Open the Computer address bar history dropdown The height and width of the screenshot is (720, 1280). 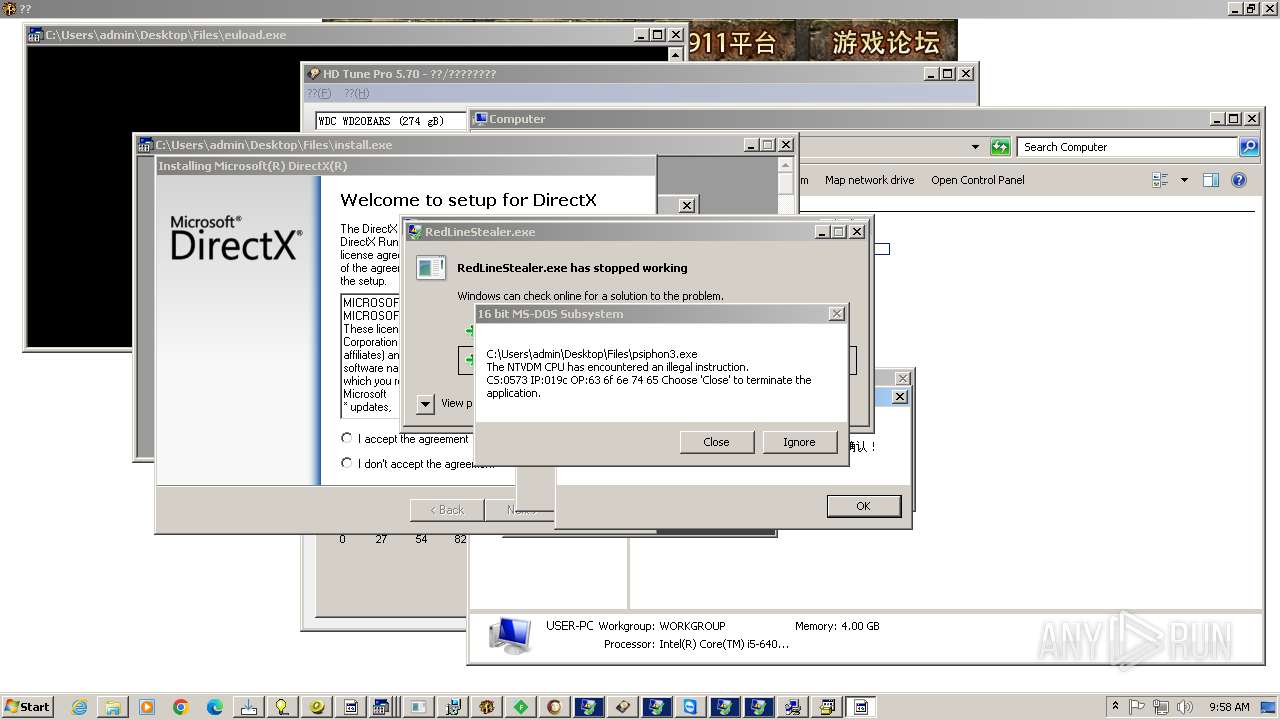pyautogui.click(x=975, y=147)
